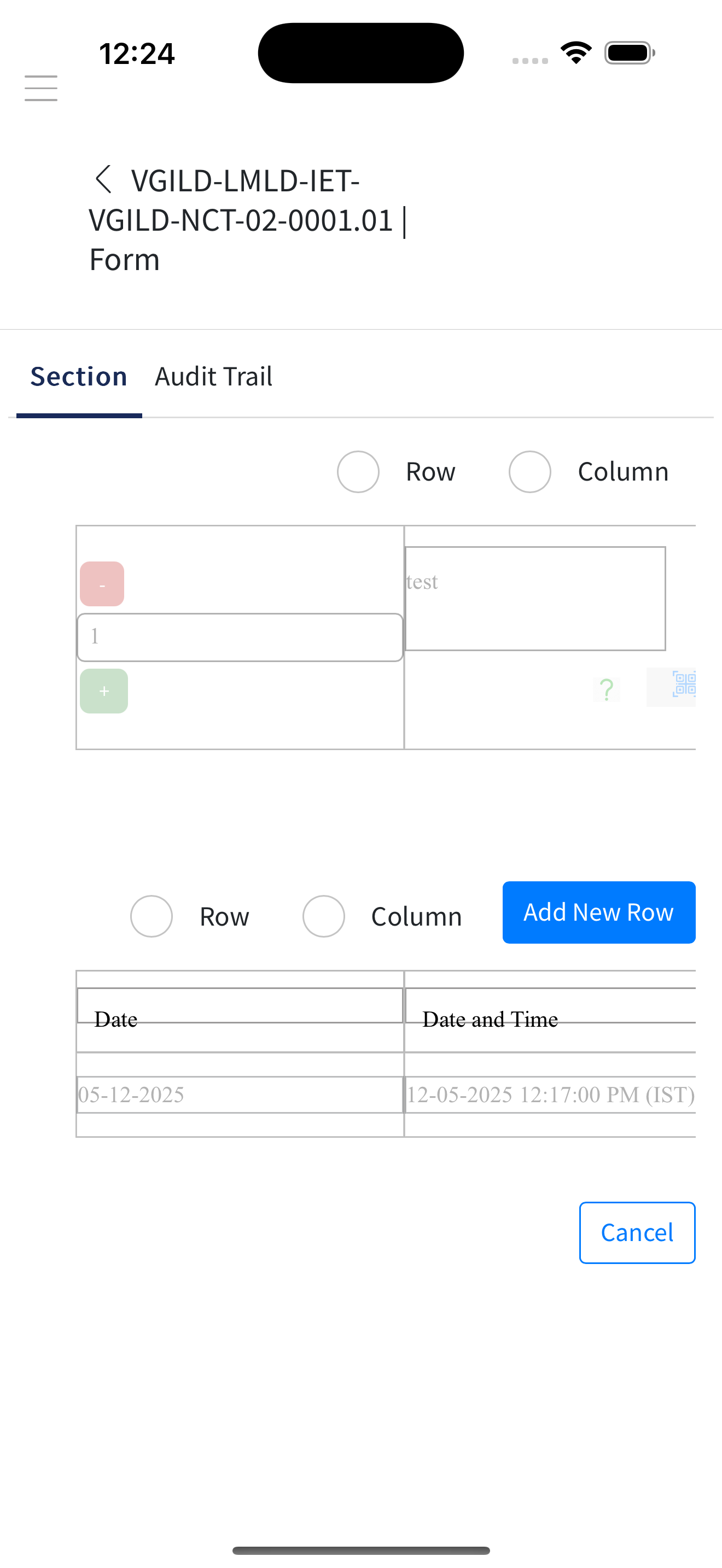
Task: Switch to the Audit Trail tab
Action: (214, 377)
